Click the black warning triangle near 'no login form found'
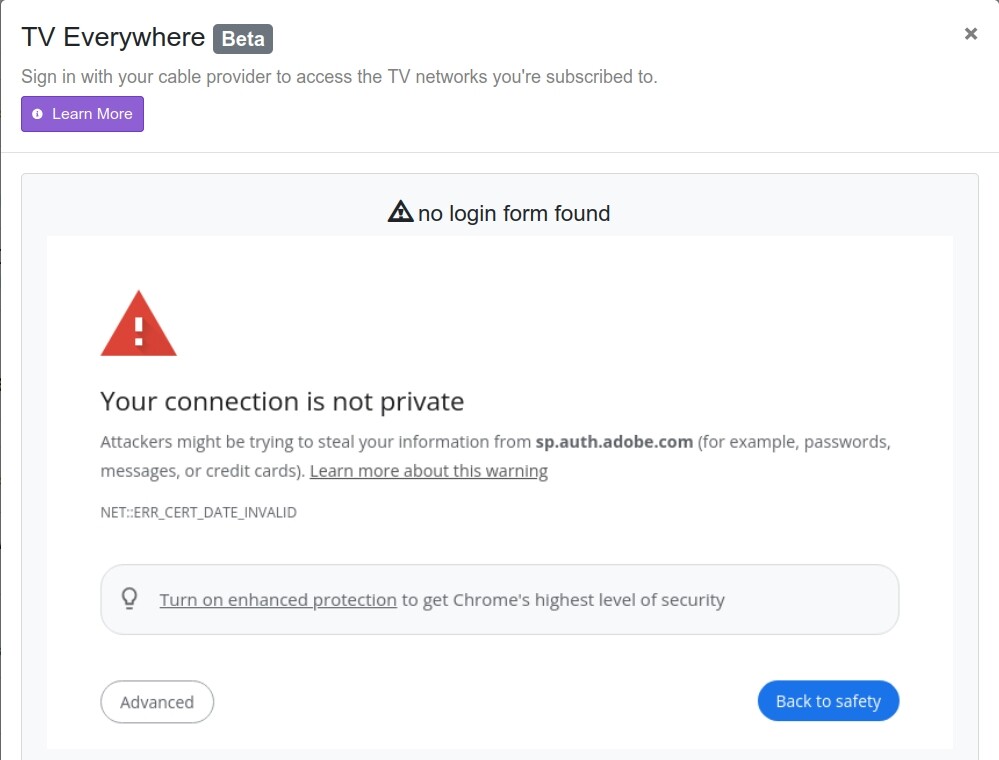This screenshot has height=760, width=999. point(400,212)
